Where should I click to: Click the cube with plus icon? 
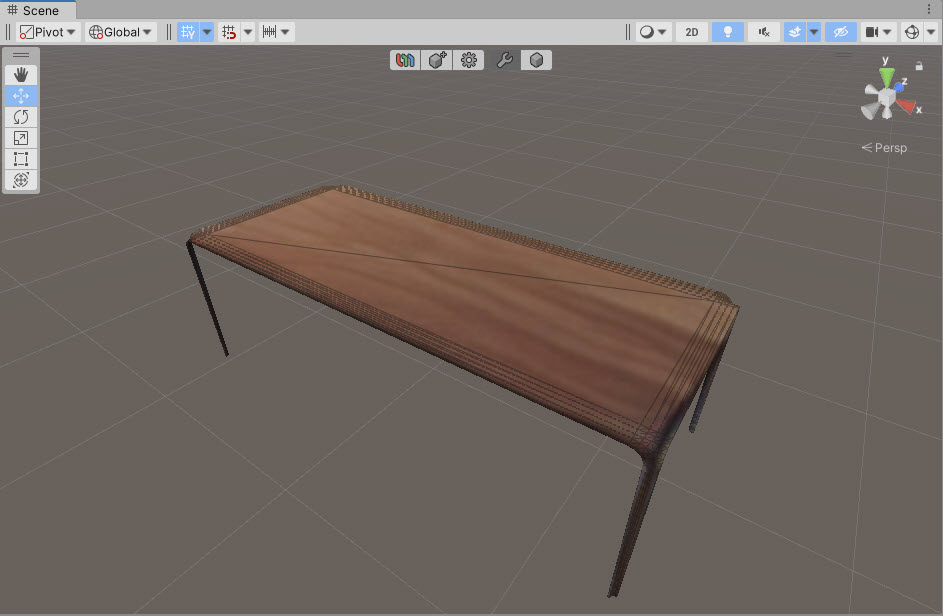437,60
